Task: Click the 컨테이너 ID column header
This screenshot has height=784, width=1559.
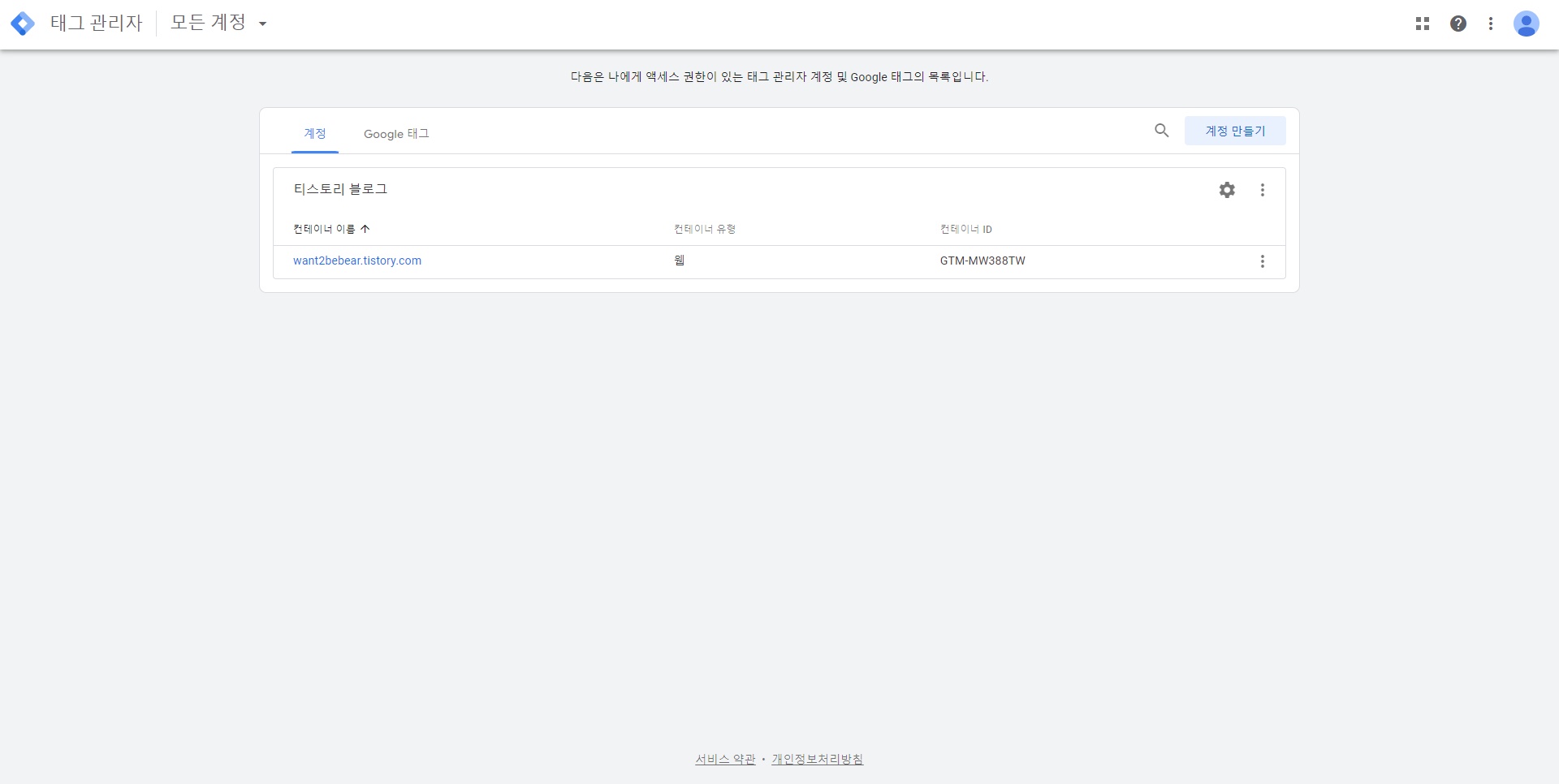Action: 966,229
